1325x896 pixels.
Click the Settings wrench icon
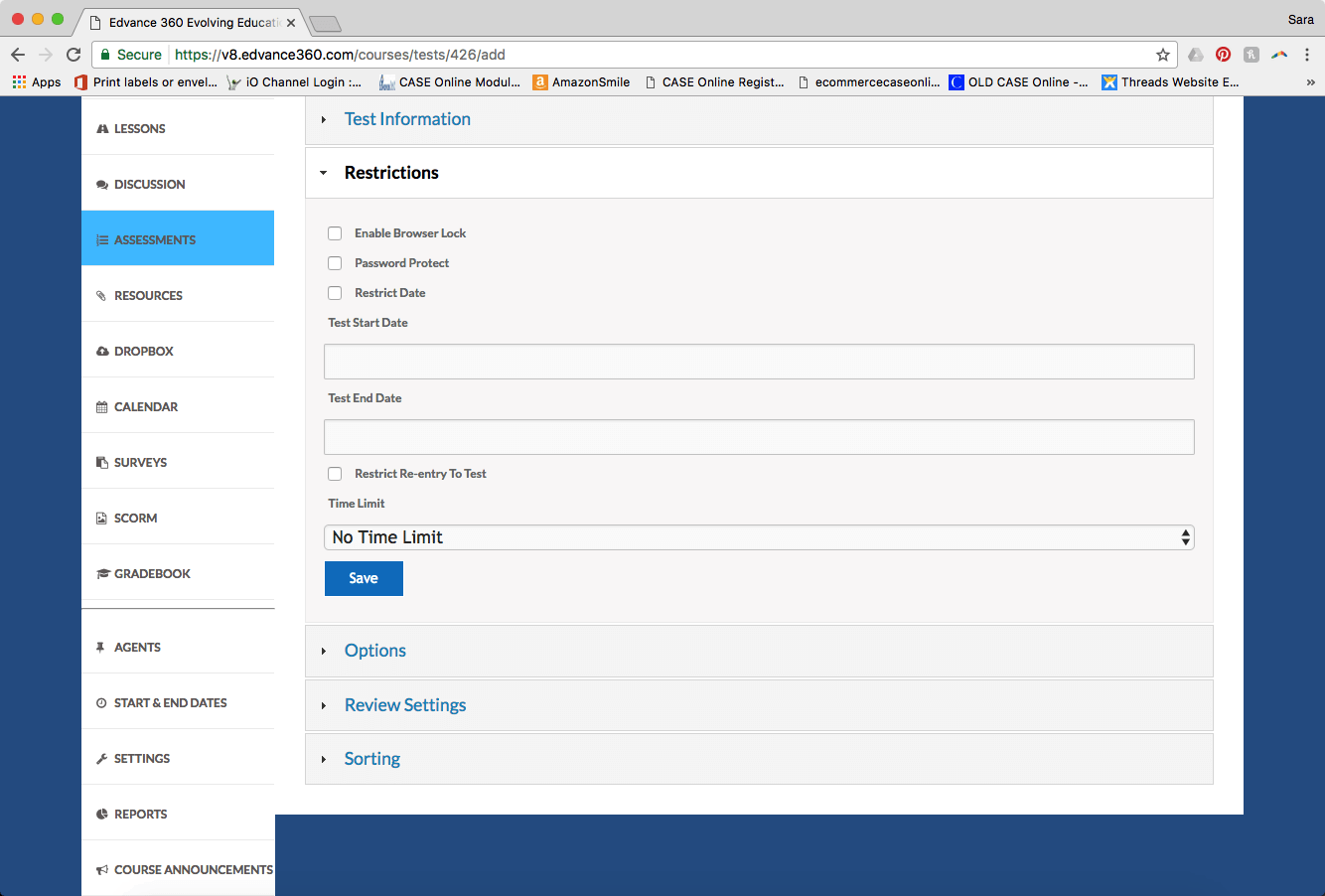click(x=102, y=759)
